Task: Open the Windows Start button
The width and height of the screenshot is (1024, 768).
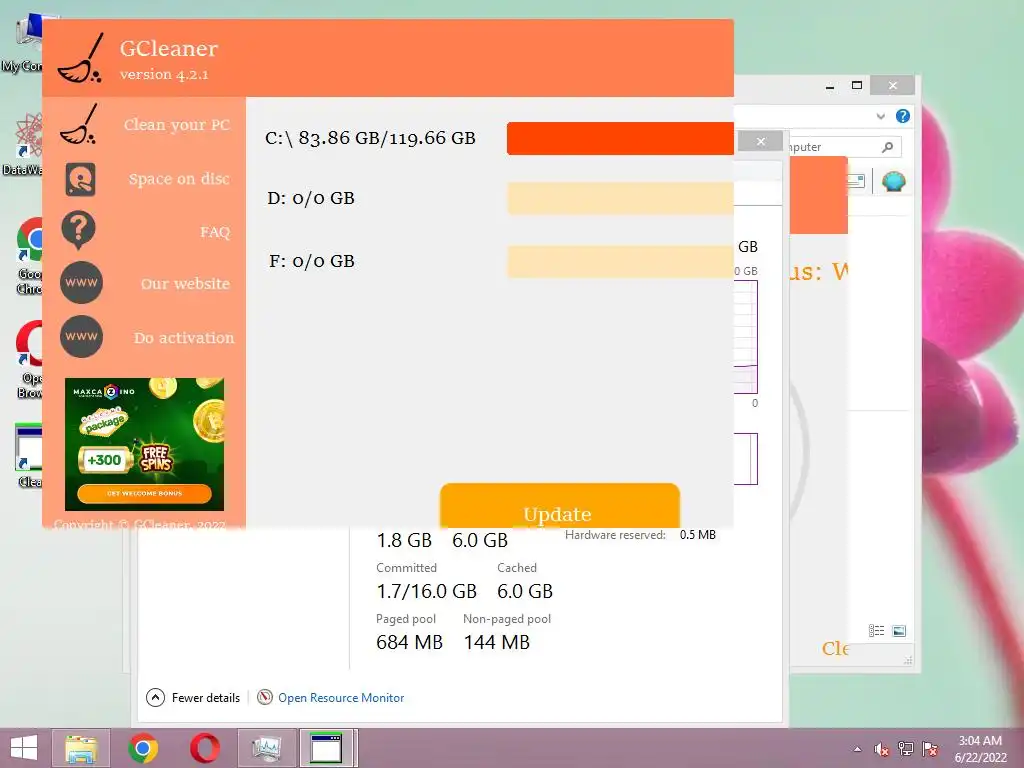Action: pos(24,748)
